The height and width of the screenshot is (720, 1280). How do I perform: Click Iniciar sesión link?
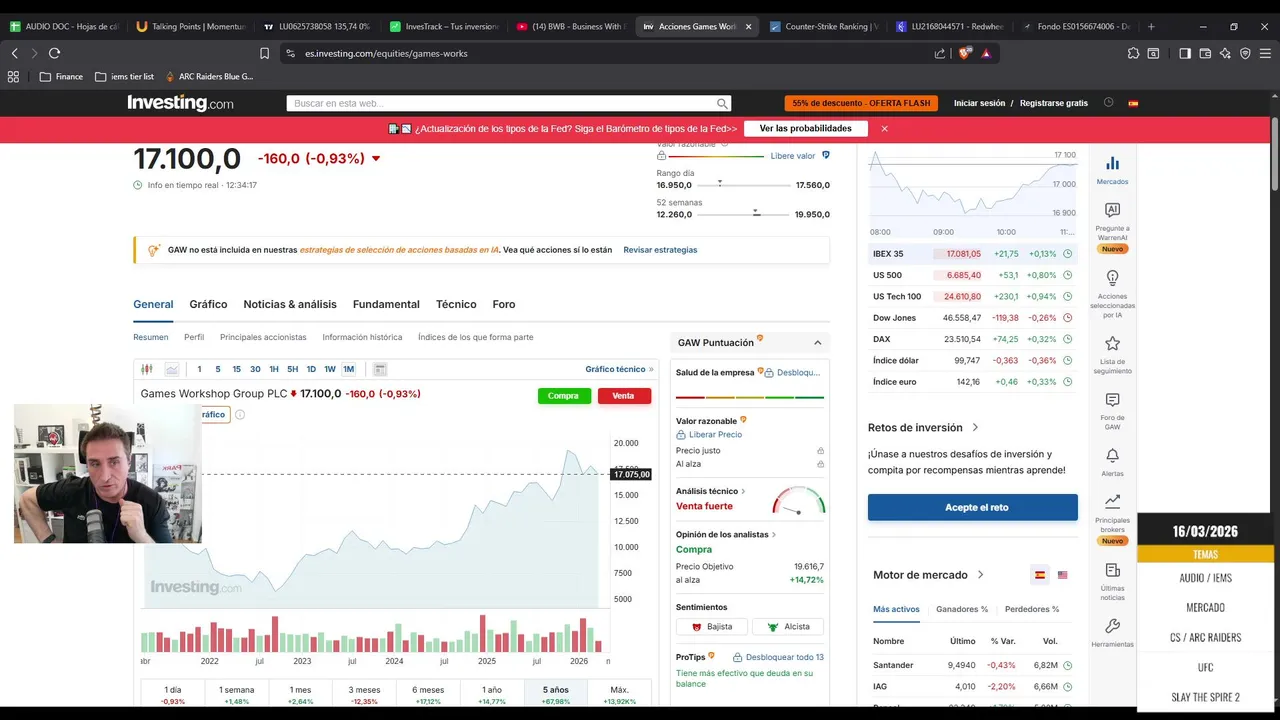coord(979,103)
